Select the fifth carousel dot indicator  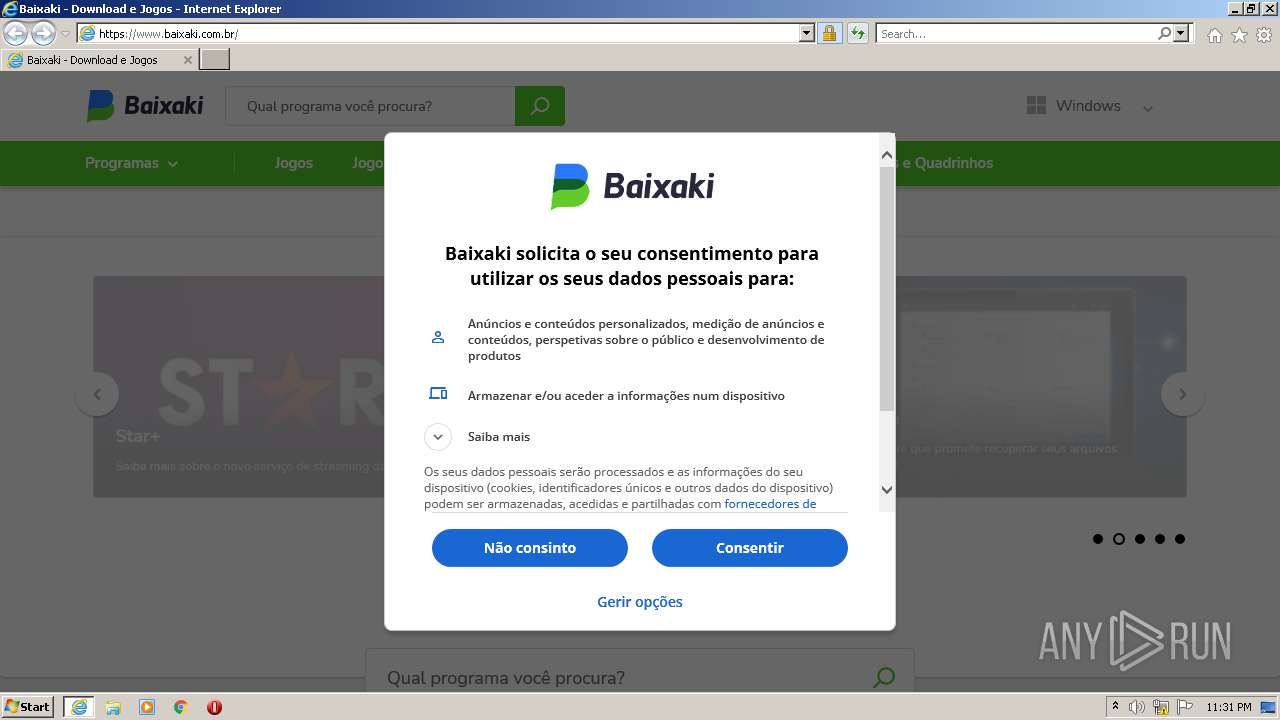[1180, 539]
